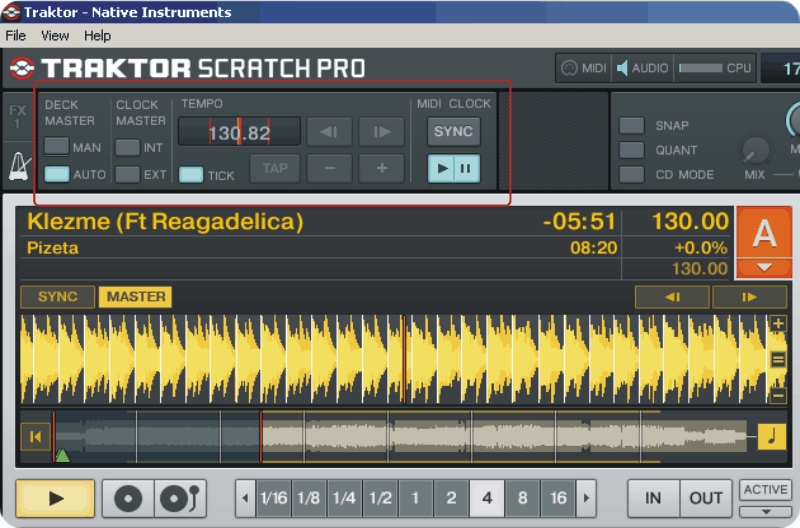Set loop size to 8 beats
Screen dimensions: 800x528
pyautogui.click(x=523, y=498)
